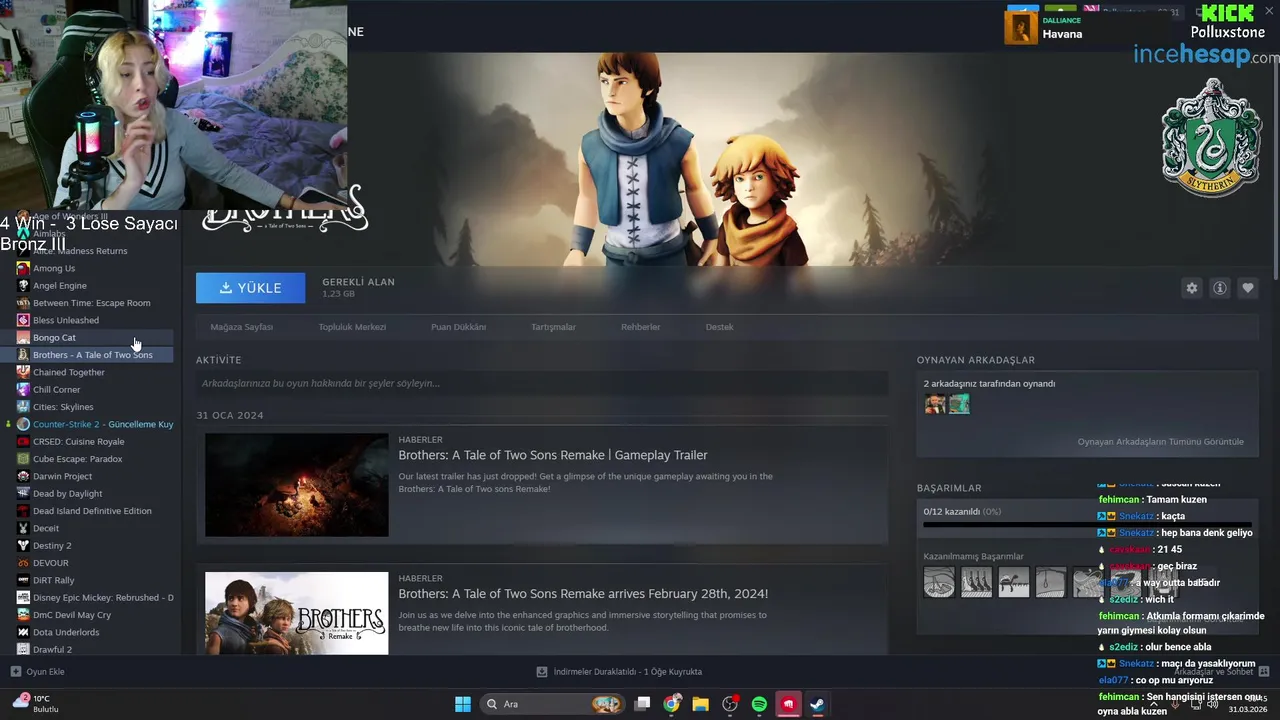The width and height of the screenshot is (1280, 720).
Task: Open the Brothers Remake news thumbnail
Action: click(297, 613)
